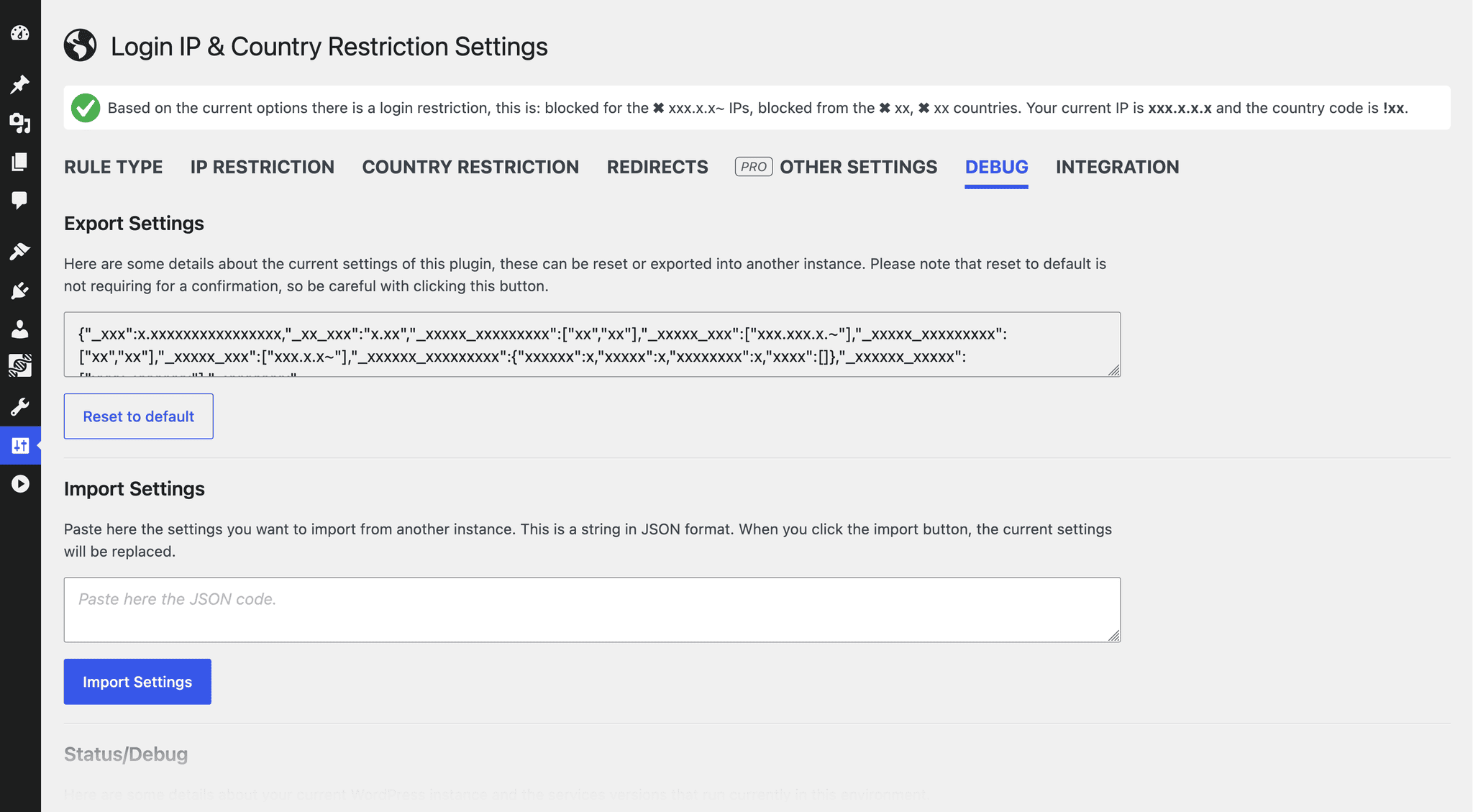Click the green checkmark status icon
Viewport: 1473px width, 812px height.
tap(86, 108)
